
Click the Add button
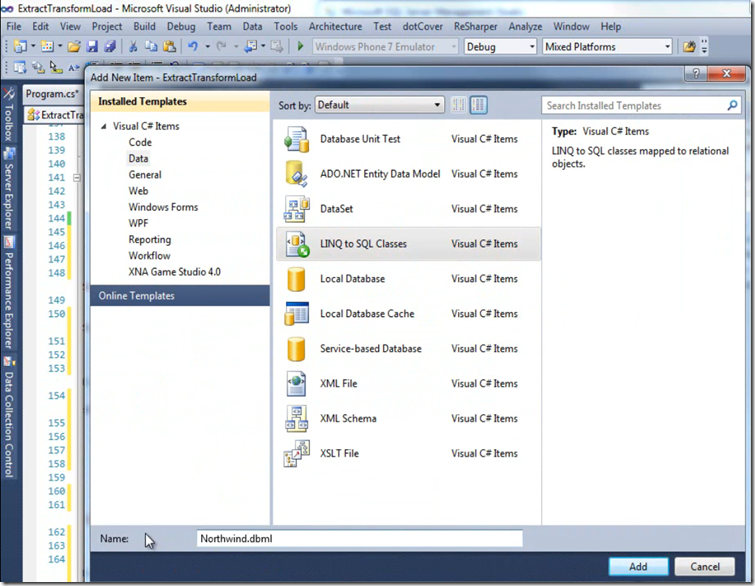tap(638, 567)
